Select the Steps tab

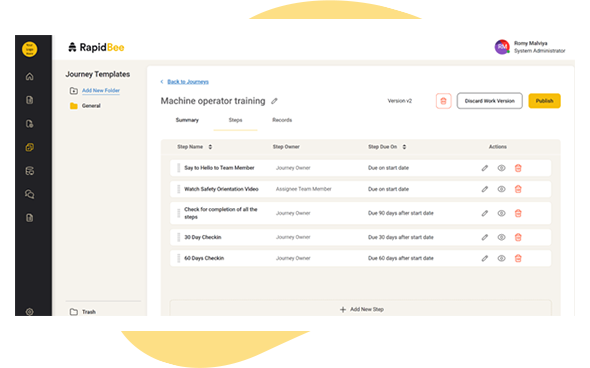(x=235, y=120)
